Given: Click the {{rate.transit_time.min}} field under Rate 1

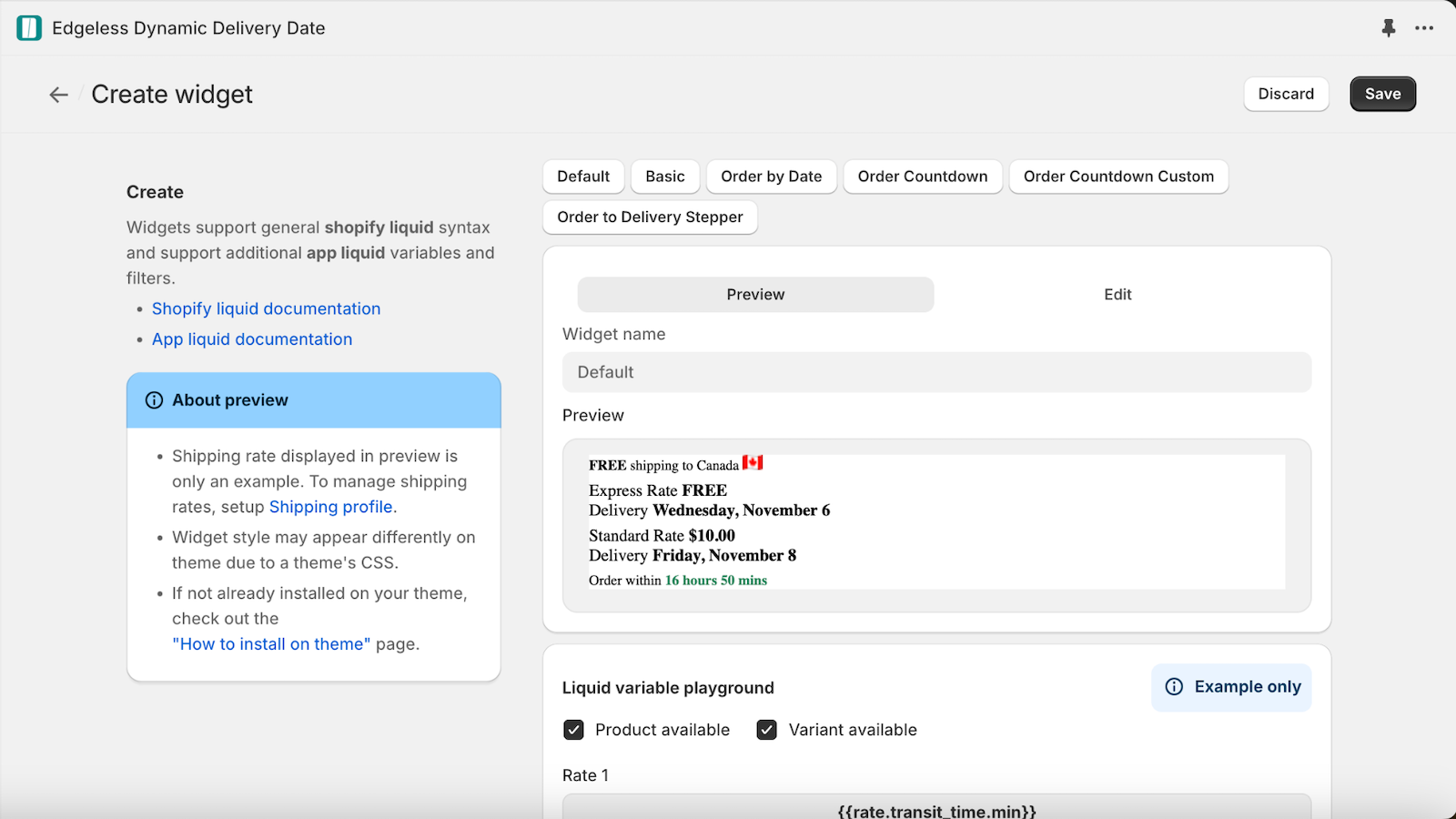Looking at the screenshot, I should pos(936,807).
